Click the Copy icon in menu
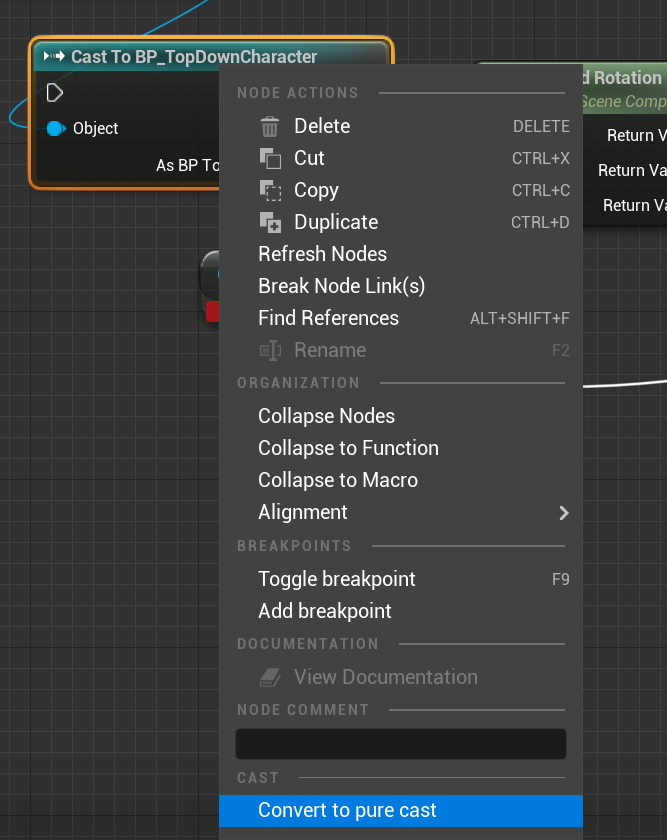The image size is (667, 840). click(x=270, y=190)
